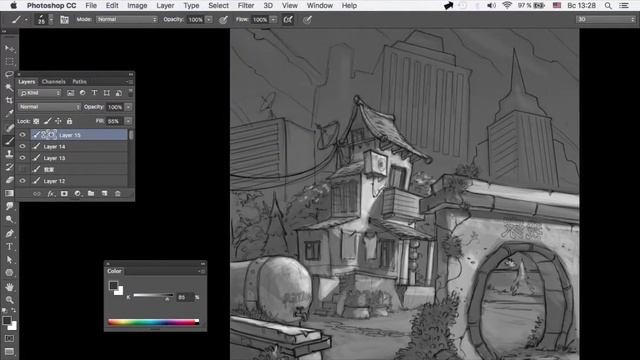Select the Brush tool in toolbox
The width and height of the screenshot is (640, 360).
[x=9, y=141]
